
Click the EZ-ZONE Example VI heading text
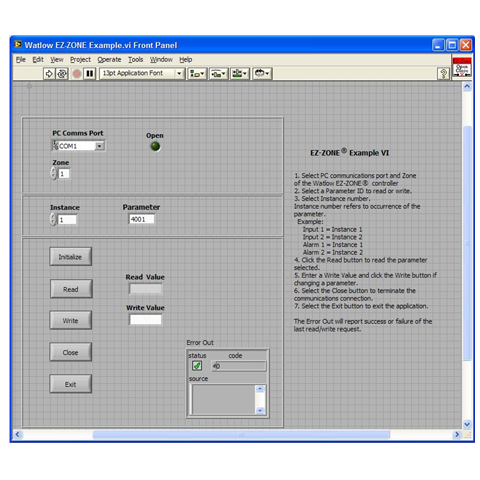349,153
